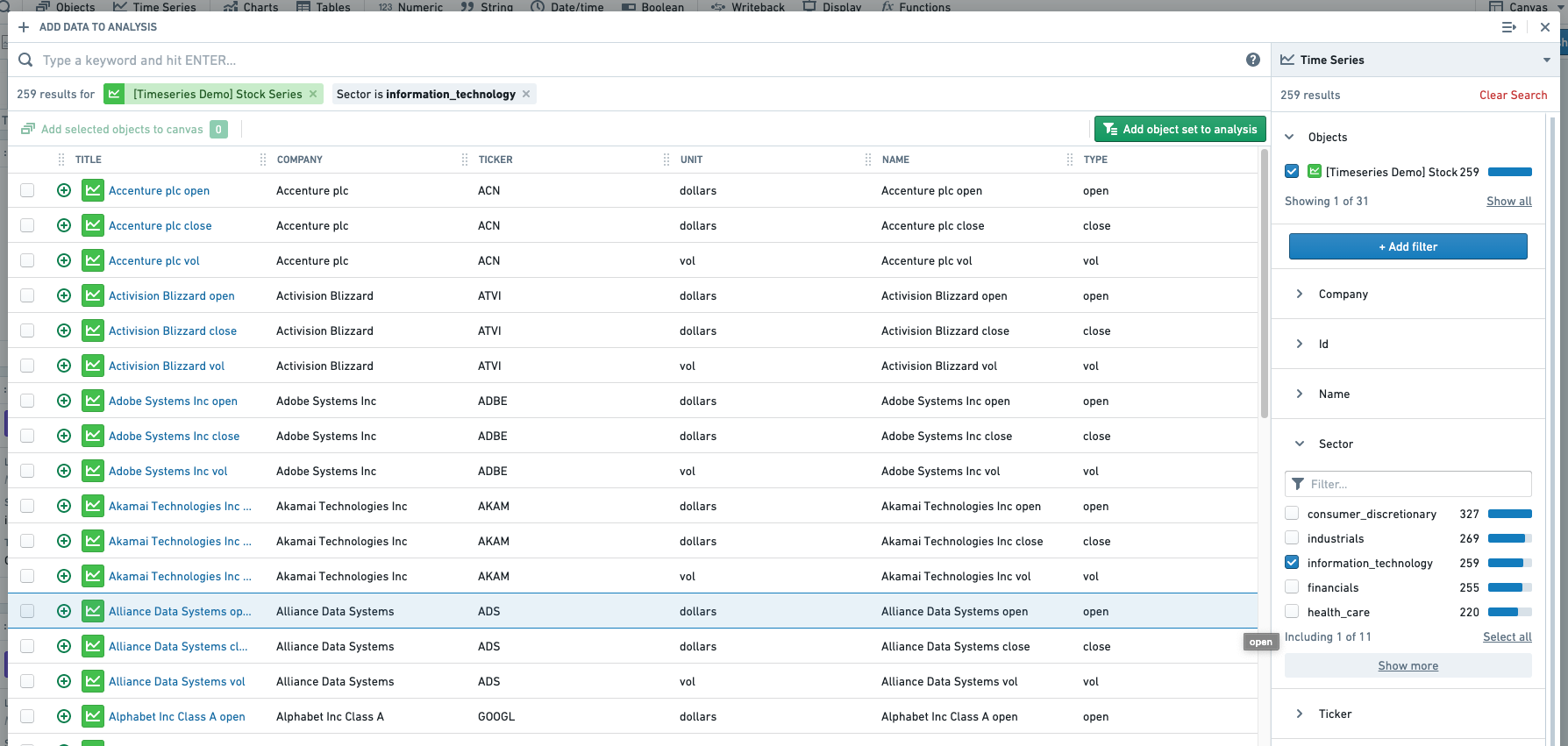Screen dimensions: 1568x746
Task: Open the Accenture plc close title link
Action: (x=160, y=225)
